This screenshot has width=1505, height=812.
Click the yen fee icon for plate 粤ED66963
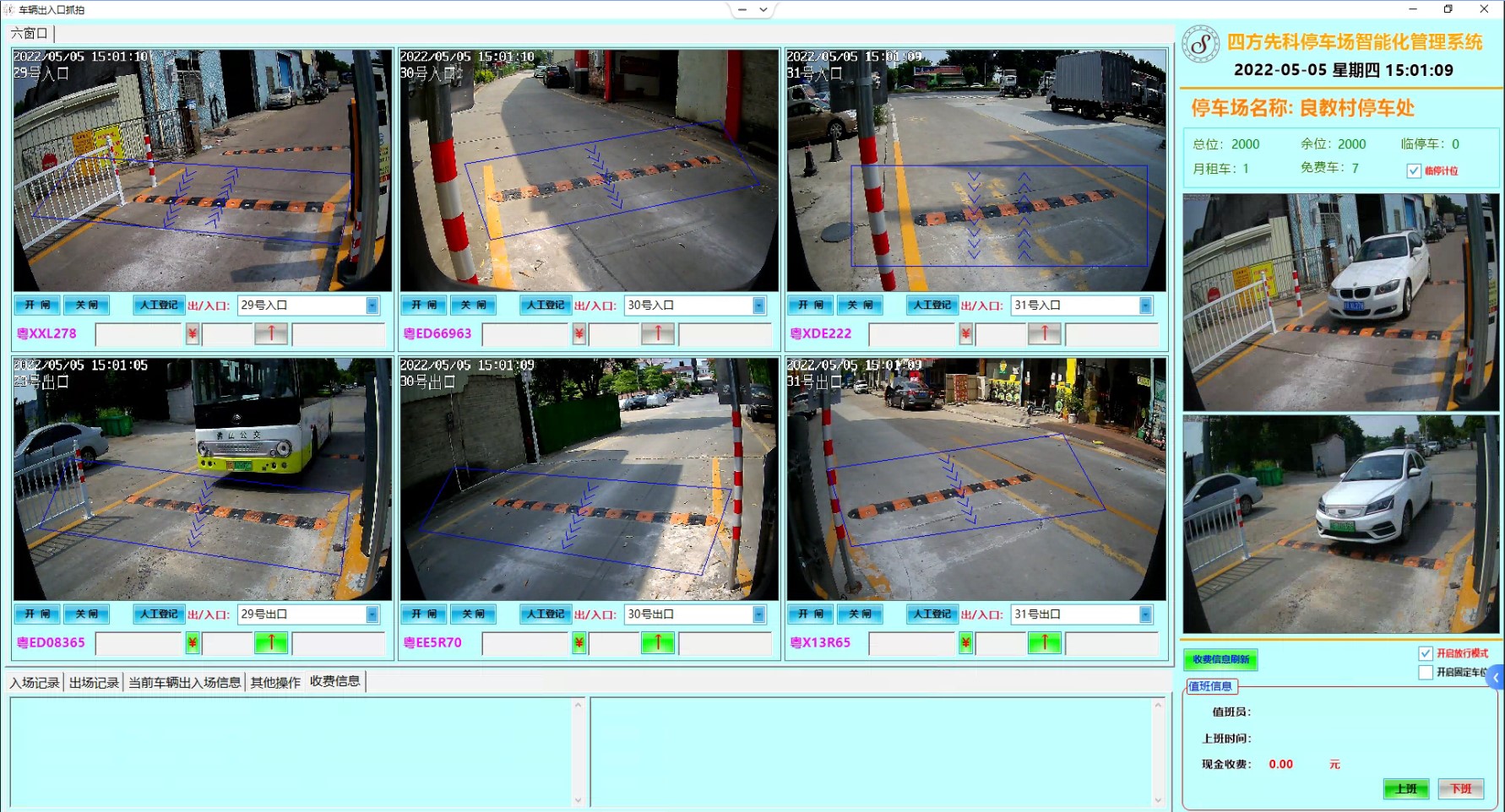(579, 334)
